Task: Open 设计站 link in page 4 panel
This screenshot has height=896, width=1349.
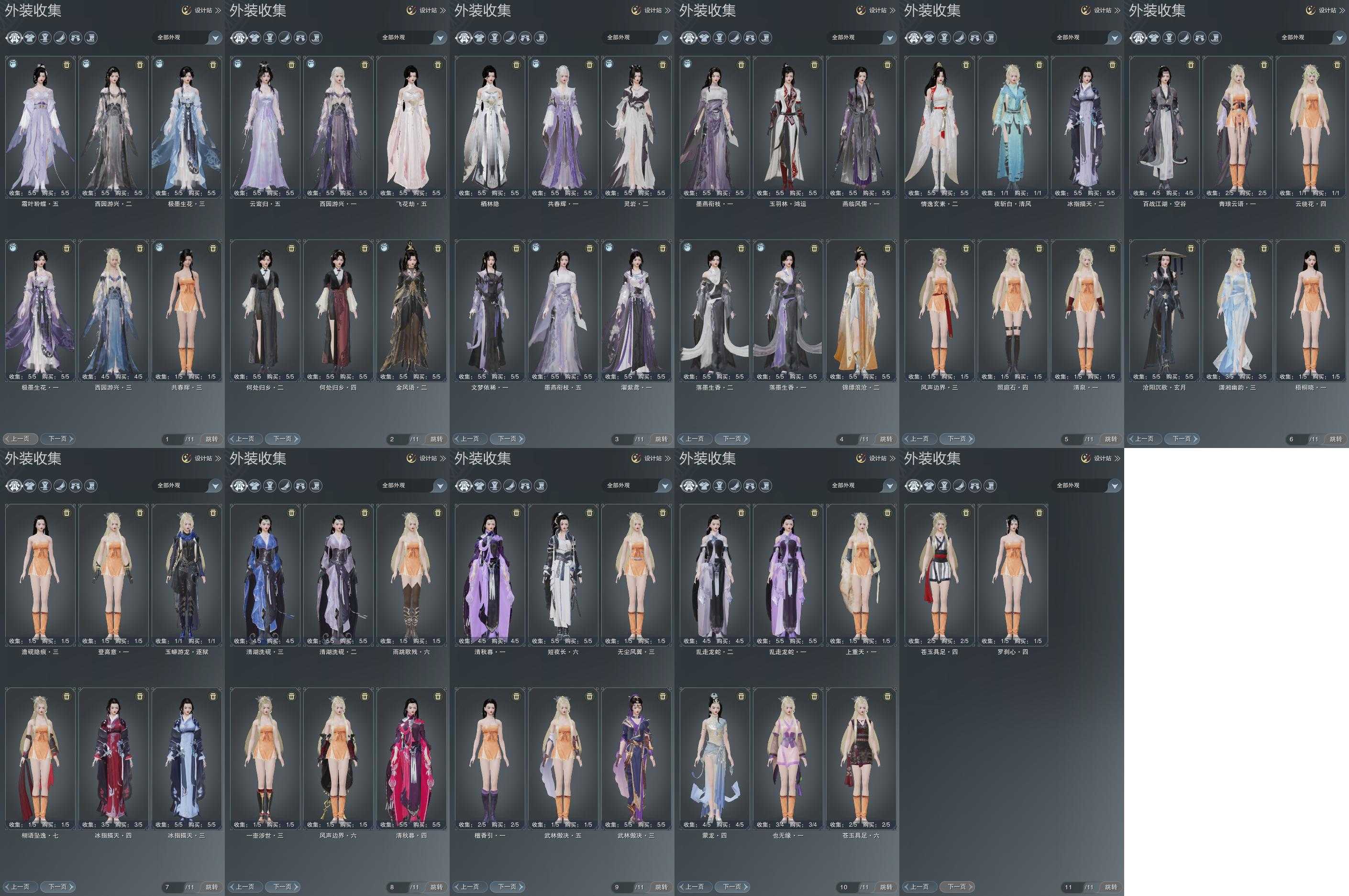Action: (878, 11)
